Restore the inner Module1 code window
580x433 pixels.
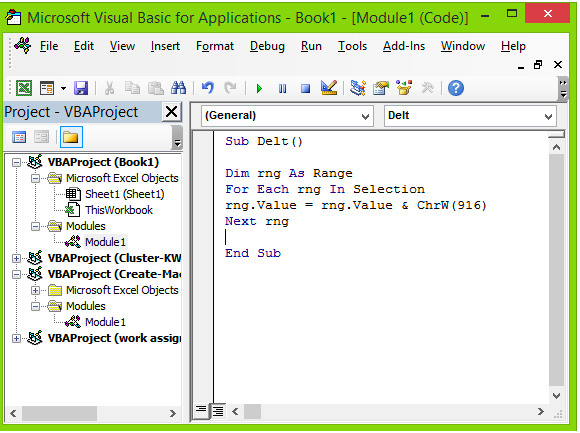(x=538, y=65)
